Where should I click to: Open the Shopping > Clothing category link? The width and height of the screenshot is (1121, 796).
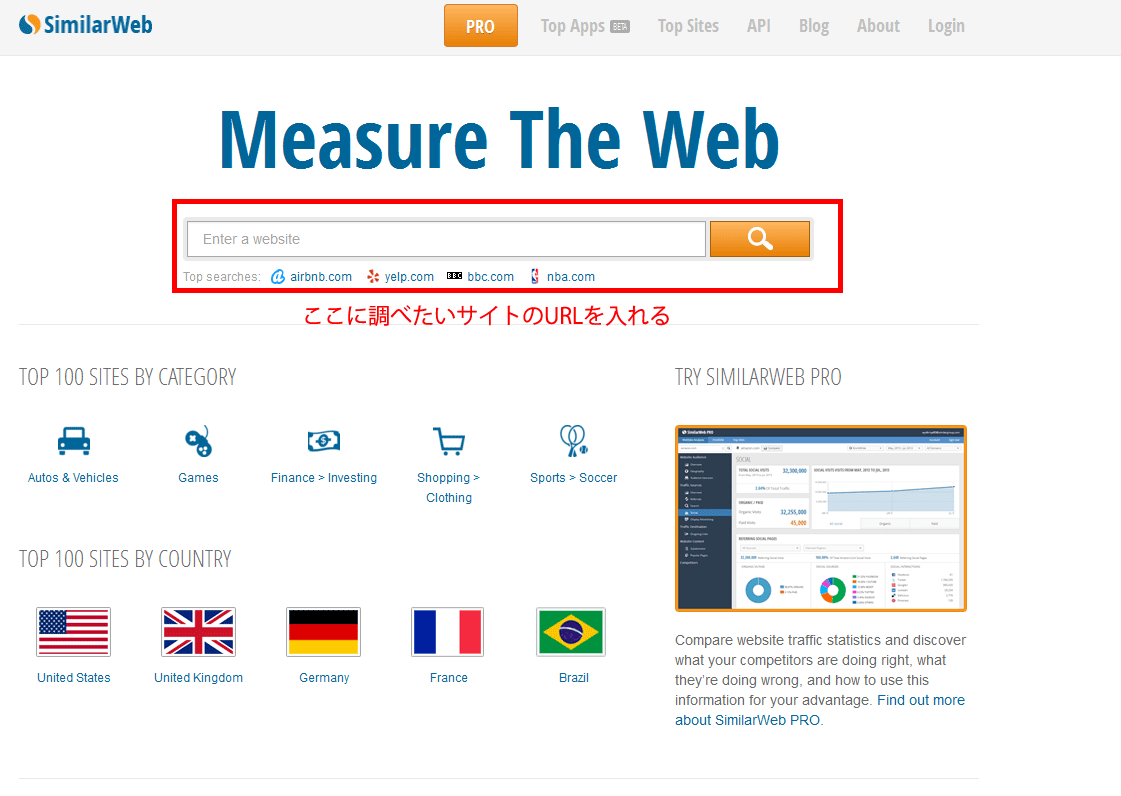[449, 488]
